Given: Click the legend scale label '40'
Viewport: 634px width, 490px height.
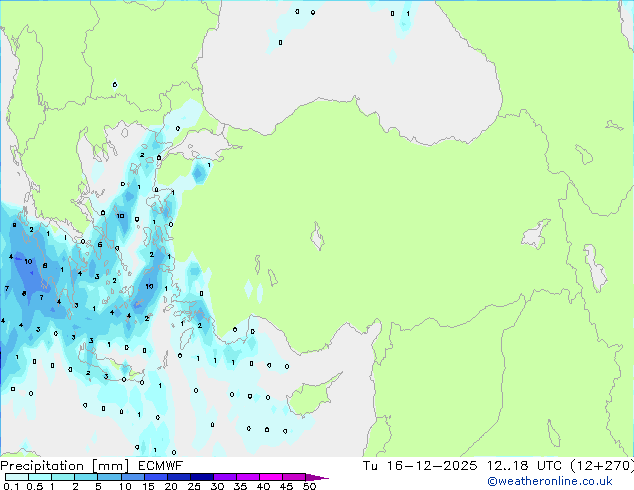Looking at the screenshot, I should pos(263,486).
